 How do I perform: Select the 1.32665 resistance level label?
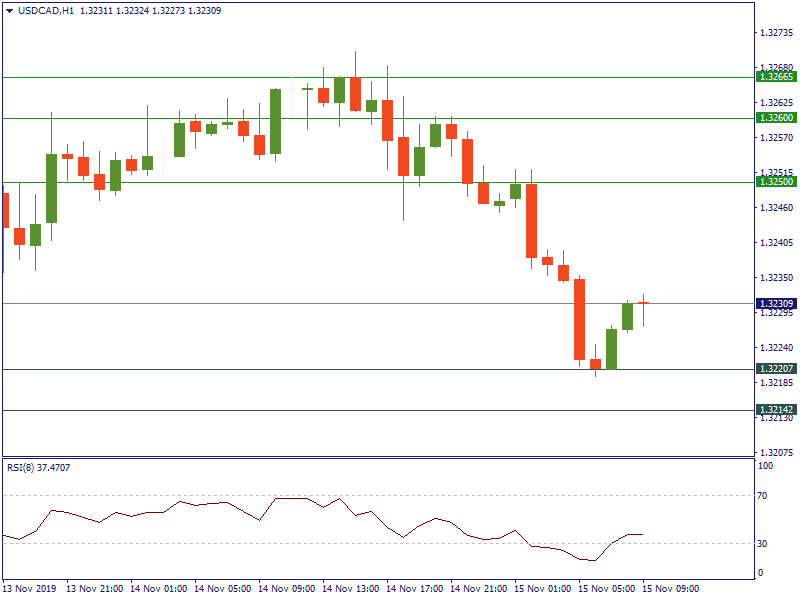point(776,77)
